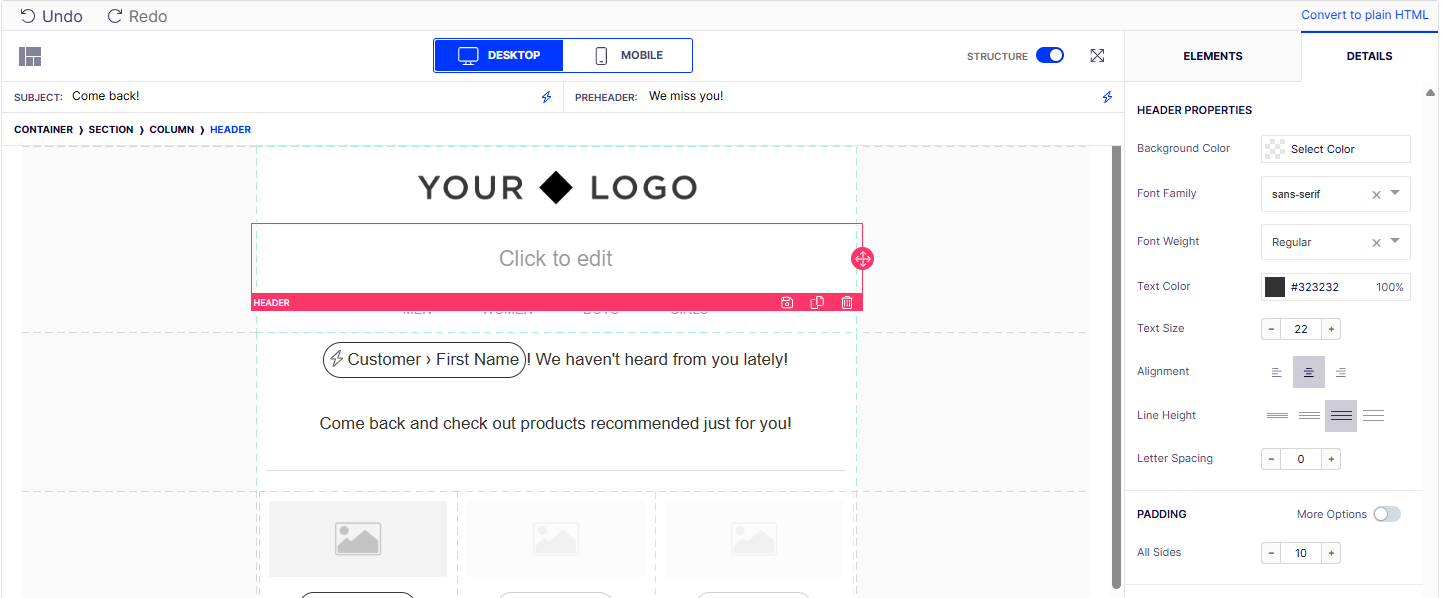Open the Elements tab
Viewport: 1441px width, 598px height.
(1212, 56)
